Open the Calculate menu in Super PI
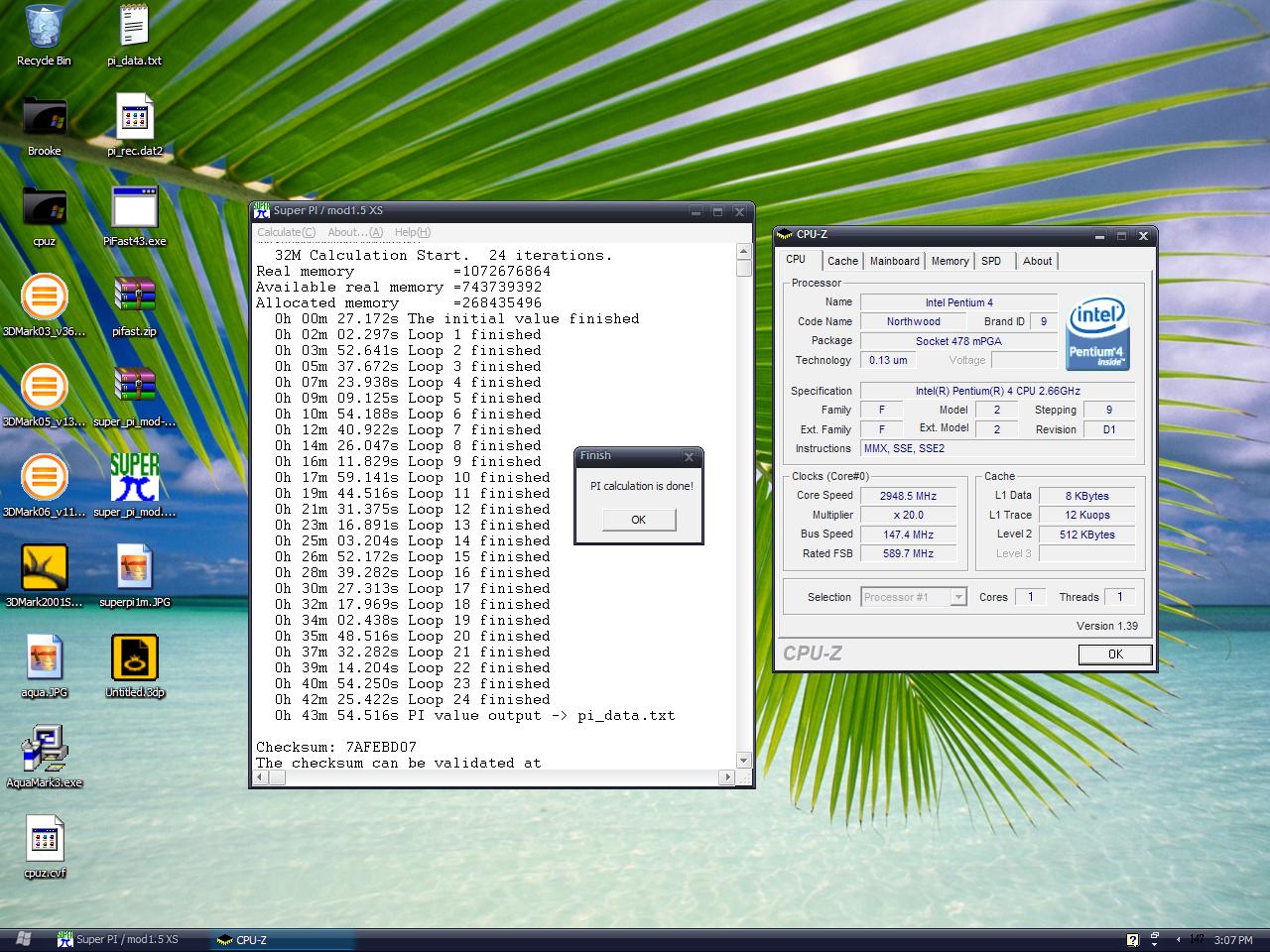This screenshot has height=952, width=1270. click(x=286, y=232)
